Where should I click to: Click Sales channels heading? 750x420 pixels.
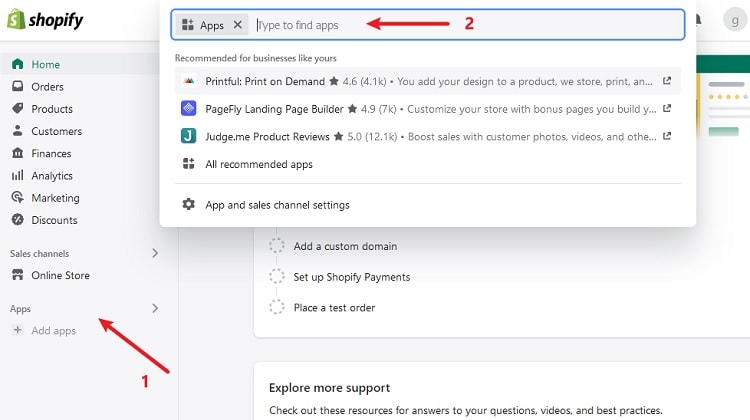(x=39, y=254)
